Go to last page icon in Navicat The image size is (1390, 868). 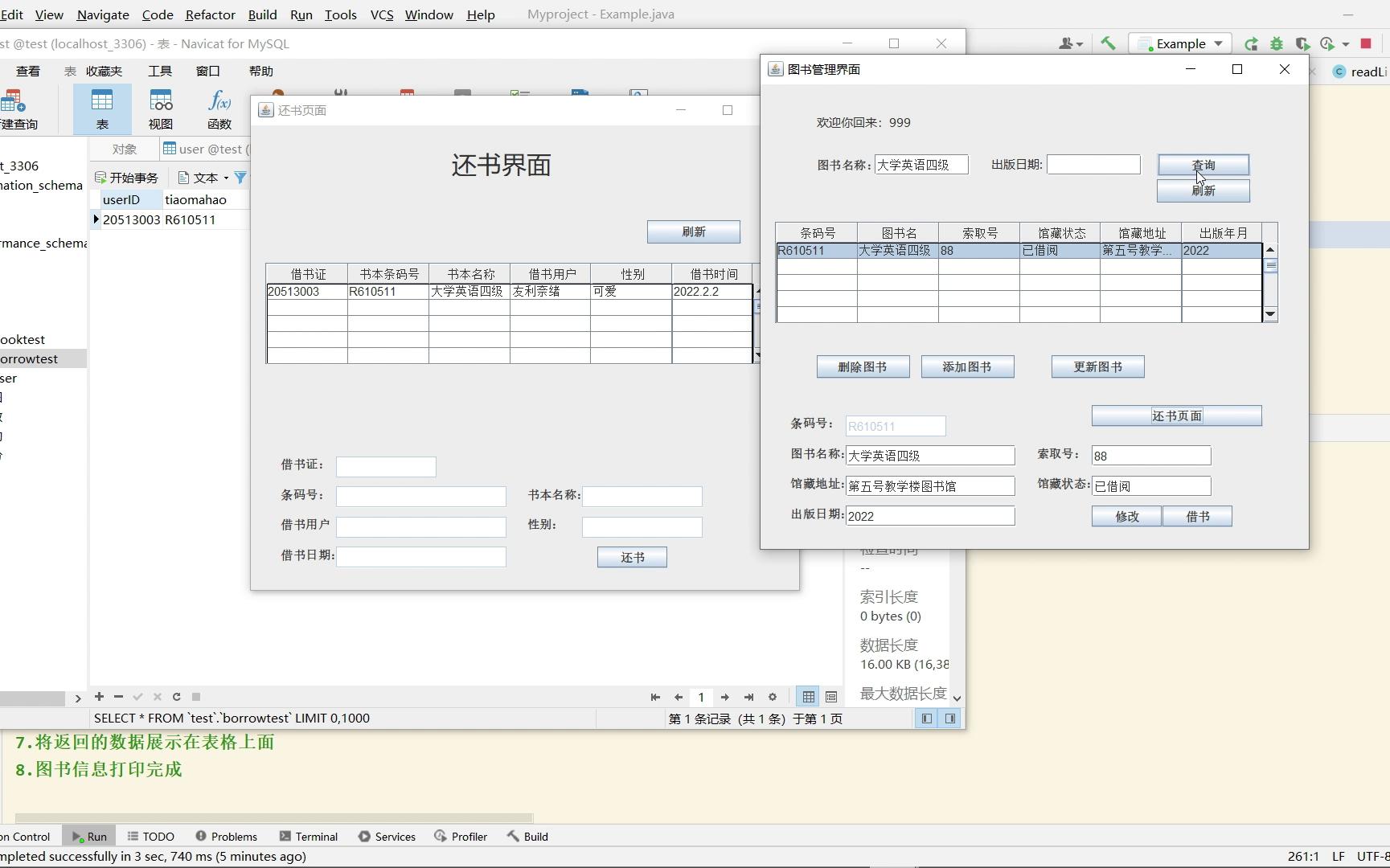coord(748,698)
